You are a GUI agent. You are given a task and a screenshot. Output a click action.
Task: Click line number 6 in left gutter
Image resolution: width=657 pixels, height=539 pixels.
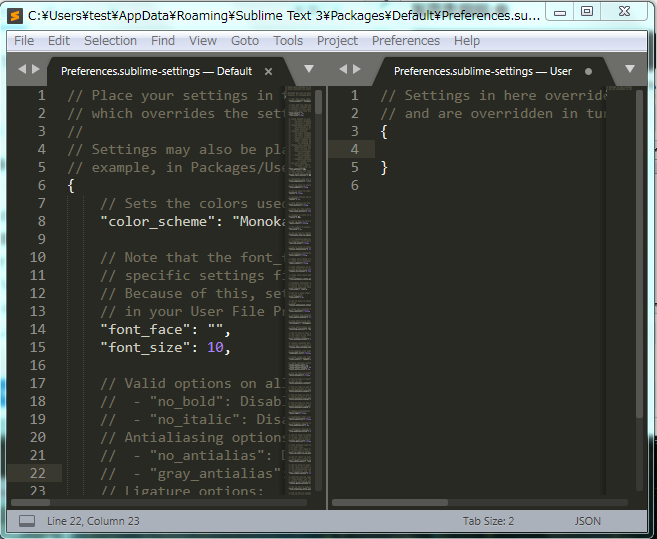point(41,185)
